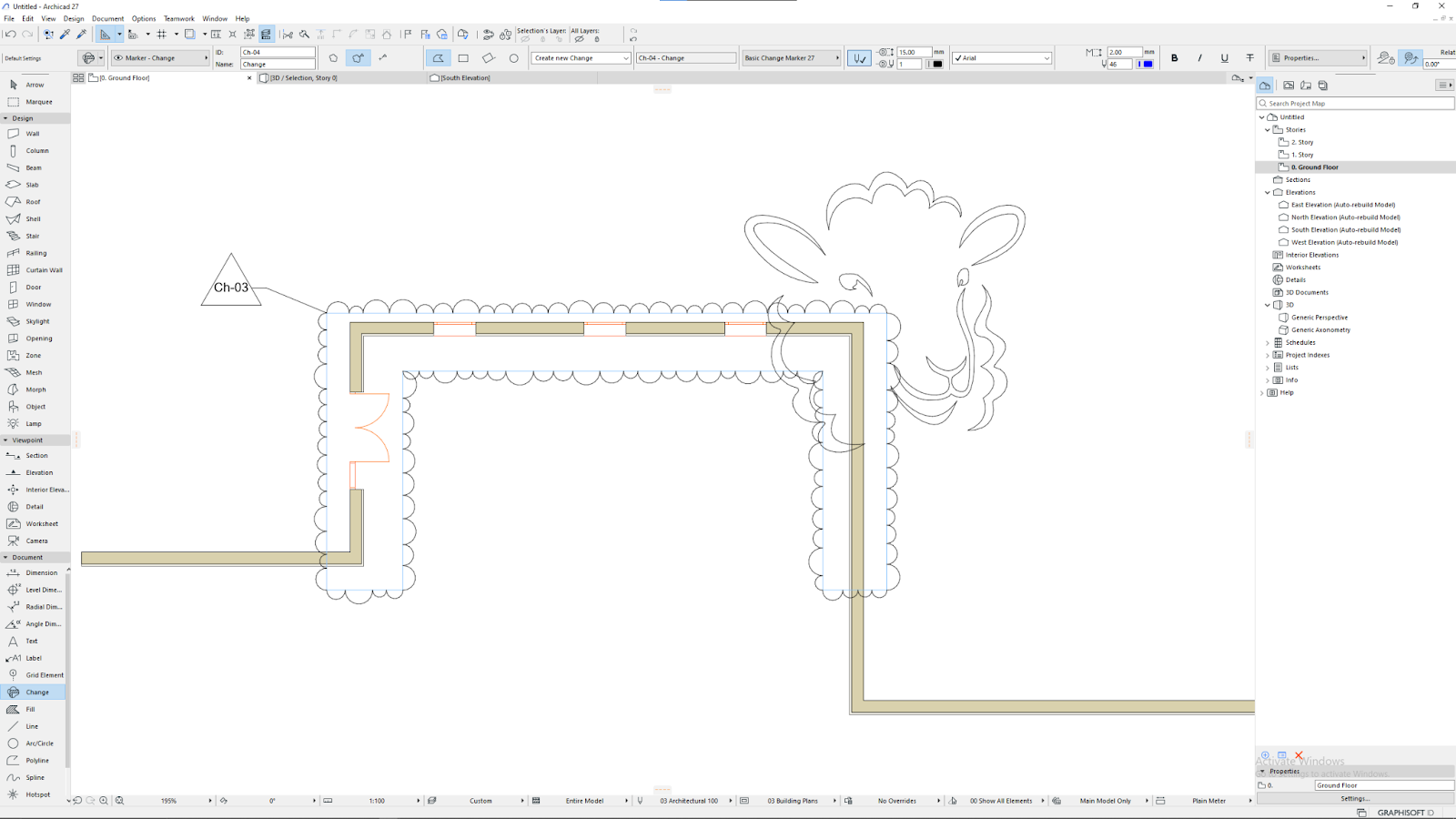The width and height of the screenshot is (1456, 819).
Task: Select North Elevation in the Project Map
Action: pos(1345,217)
